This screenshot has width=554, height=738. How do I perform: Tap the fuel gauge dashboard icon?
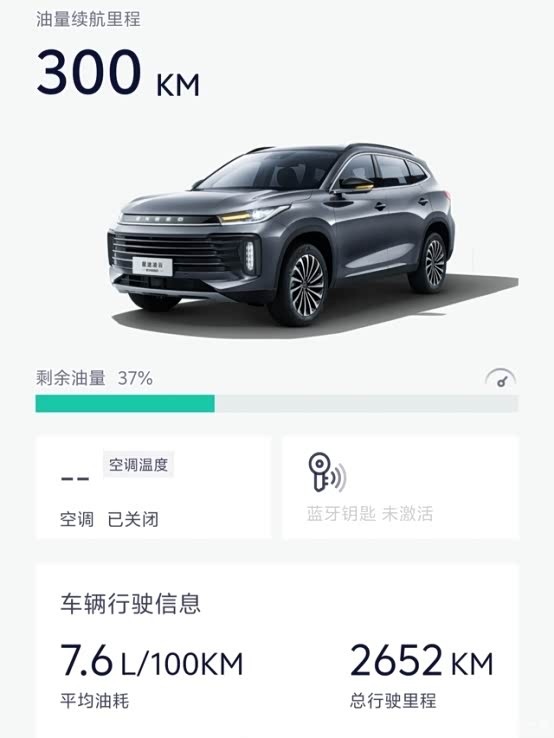pyautogui.click(x=501, y=378)
